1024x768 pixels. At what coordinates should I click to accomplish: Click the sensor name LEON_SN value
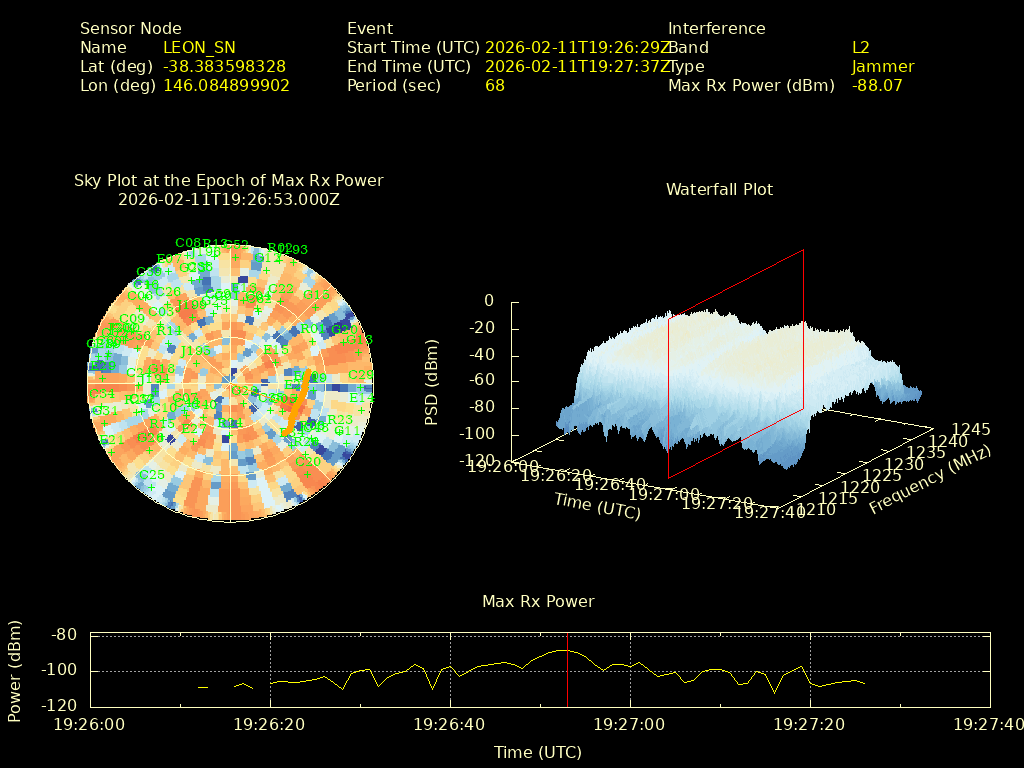point(199,47)
